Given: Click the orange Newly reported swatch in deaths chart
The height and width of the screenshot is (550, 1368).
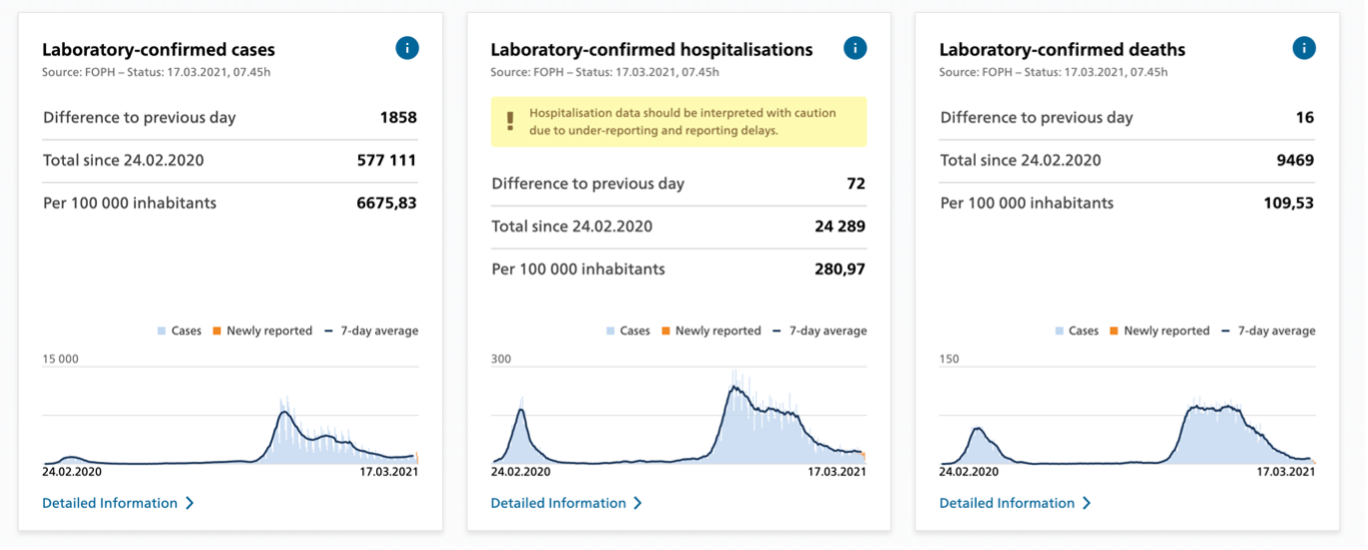Looking at the screenshot, I should coord(1115,331).
